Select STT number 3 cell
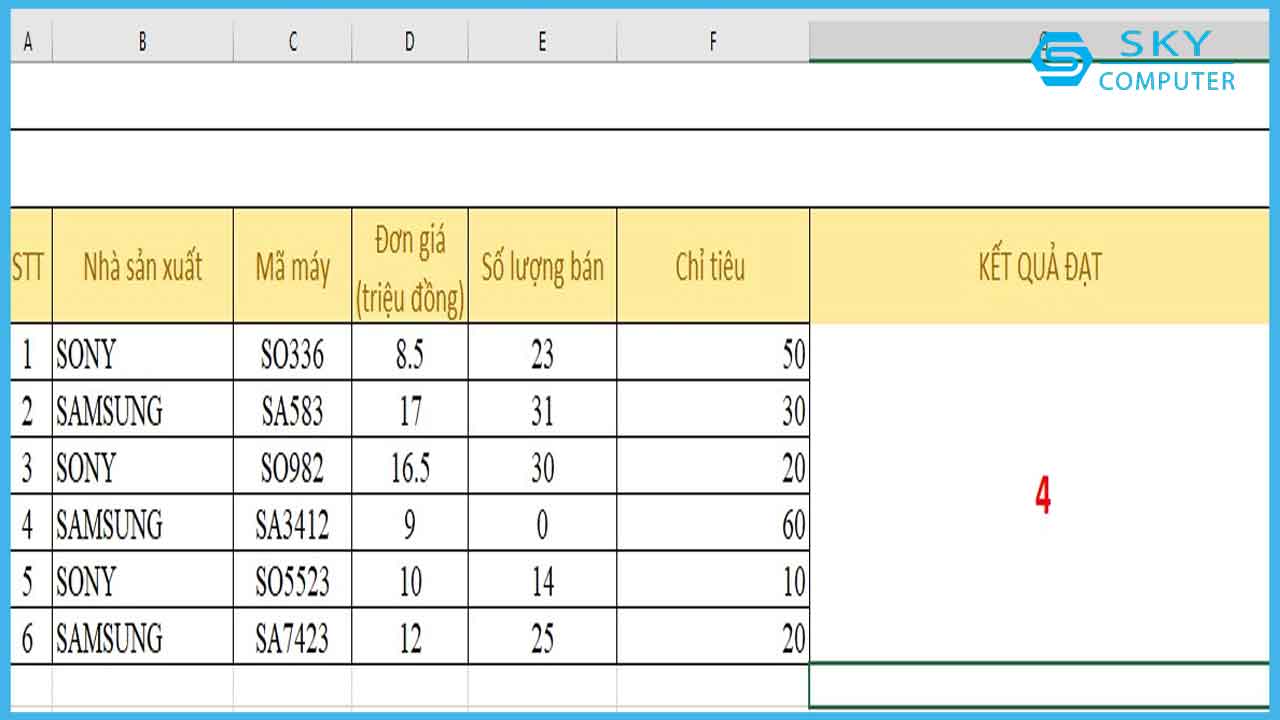Image resolution: width=1280 pixels, height=720 pixels. [x=31, y=466]
